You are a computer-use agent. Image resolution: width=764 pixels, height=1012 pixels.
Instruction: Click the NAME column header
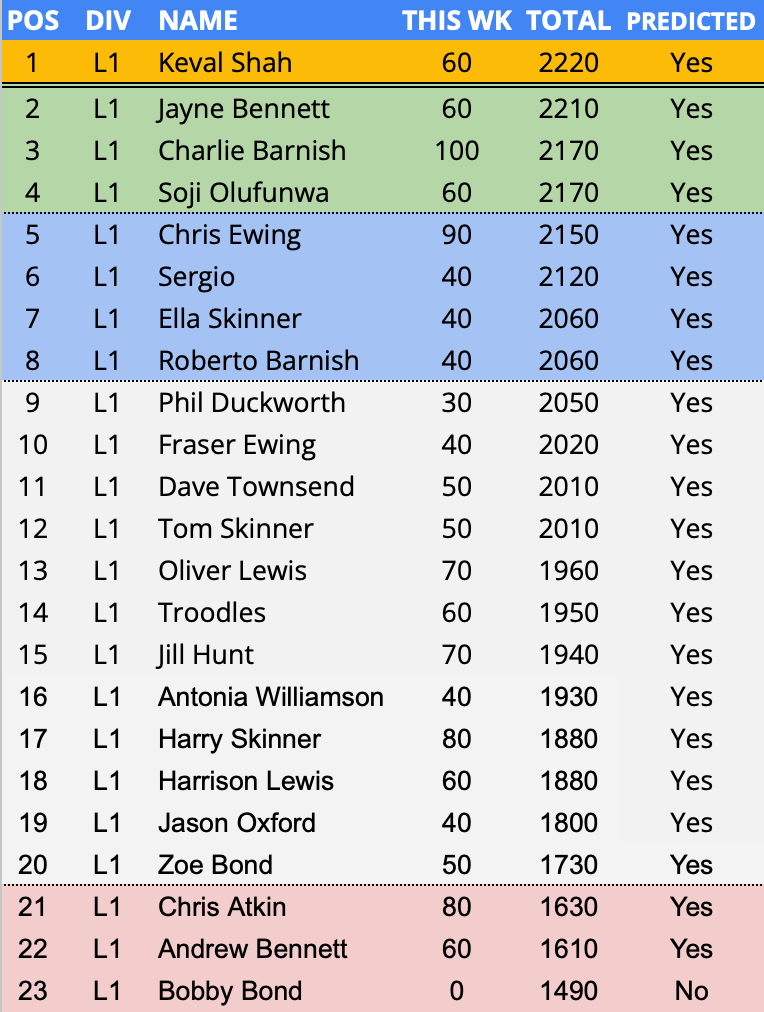coord(198,20)
